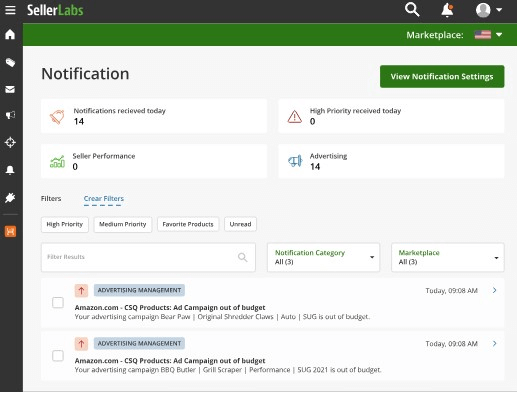This screenshot has height=393, width=517.
Task: Click the BBQ Butler Today, 09:08 AM timestamp
Action: (451, 344)
